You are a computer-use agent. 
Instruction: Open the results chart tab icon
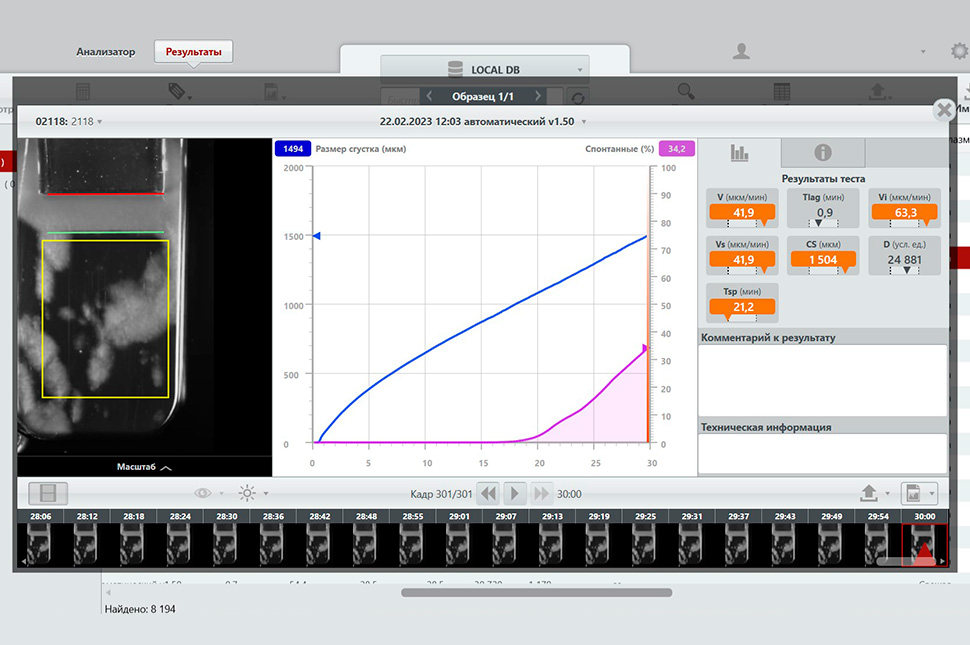click(x=739, y=153)
